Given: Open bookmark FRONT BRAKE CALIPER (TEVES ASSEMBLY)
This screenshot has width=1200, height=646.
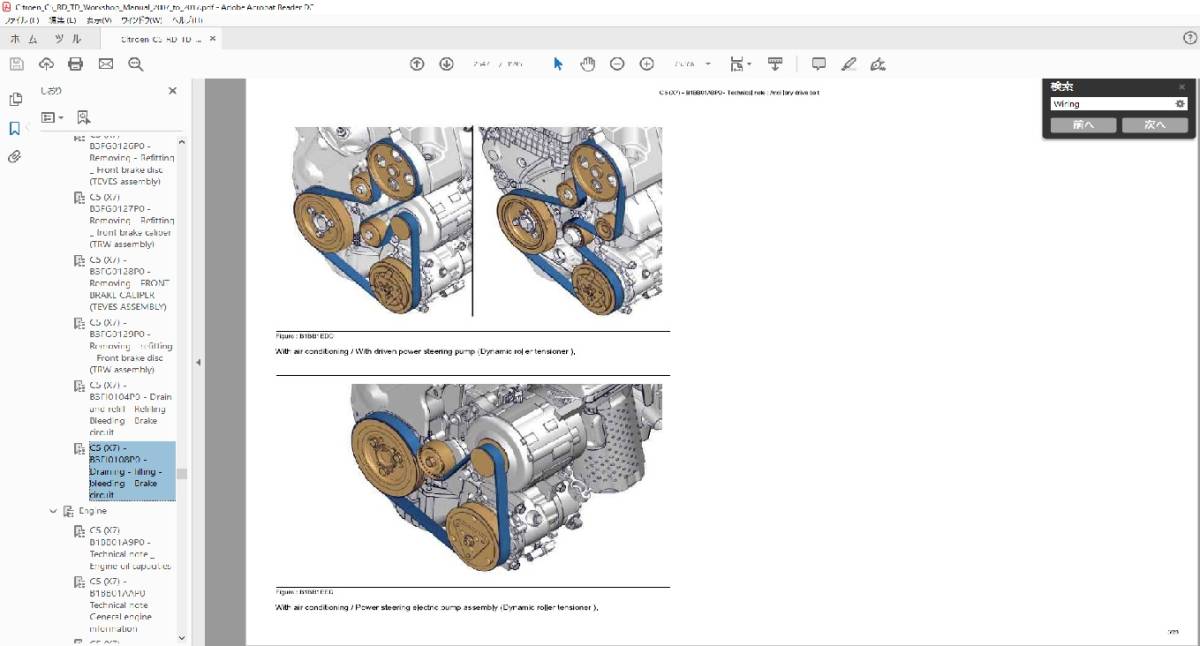Looking at the screenshot, I should coord(130,283).
